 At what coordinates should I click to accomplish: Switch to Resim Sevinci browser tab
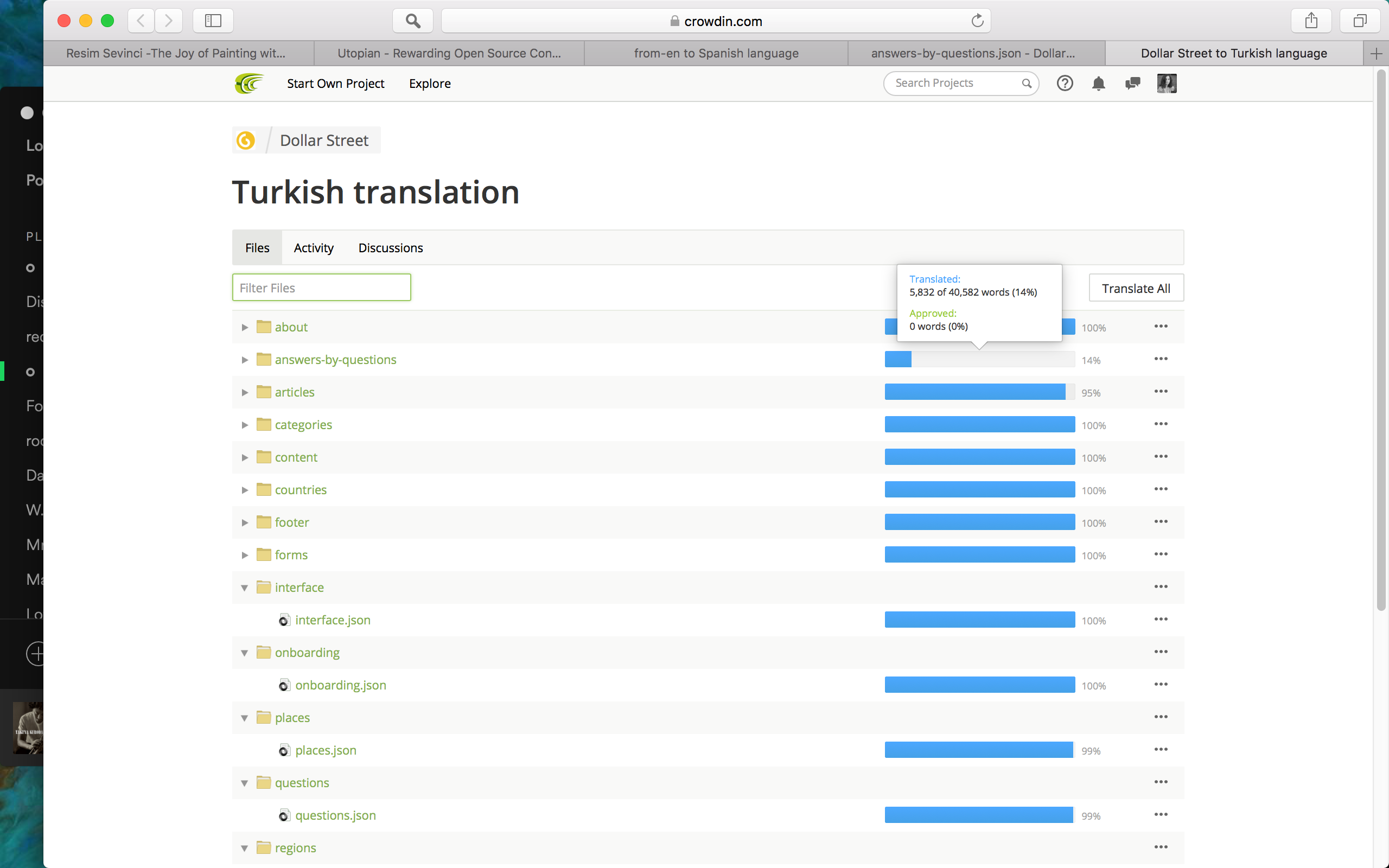click(179, 53)
